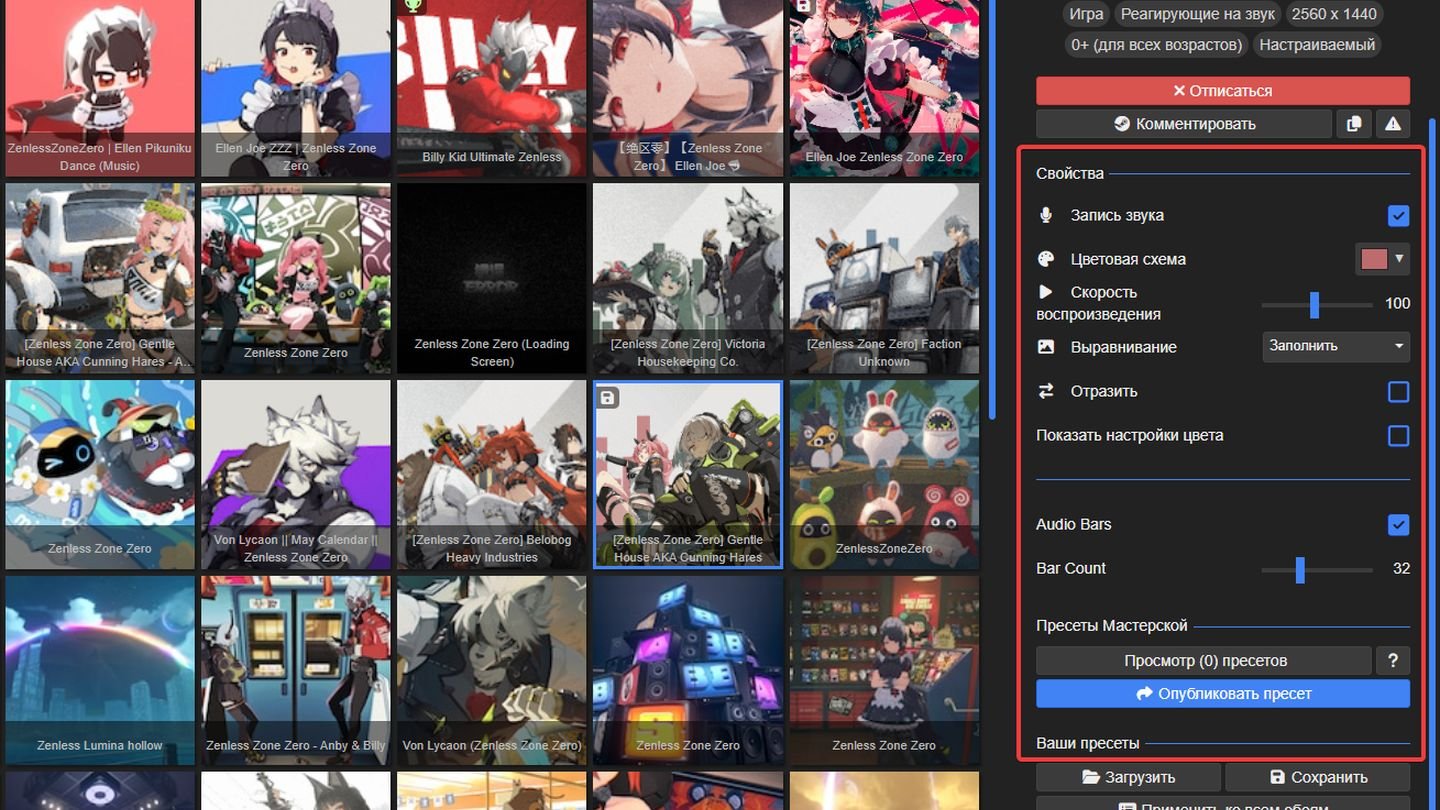Click the red Отписаться button
The width and height of the screenshot is (1440, 810).
(x=1223, y=90)
